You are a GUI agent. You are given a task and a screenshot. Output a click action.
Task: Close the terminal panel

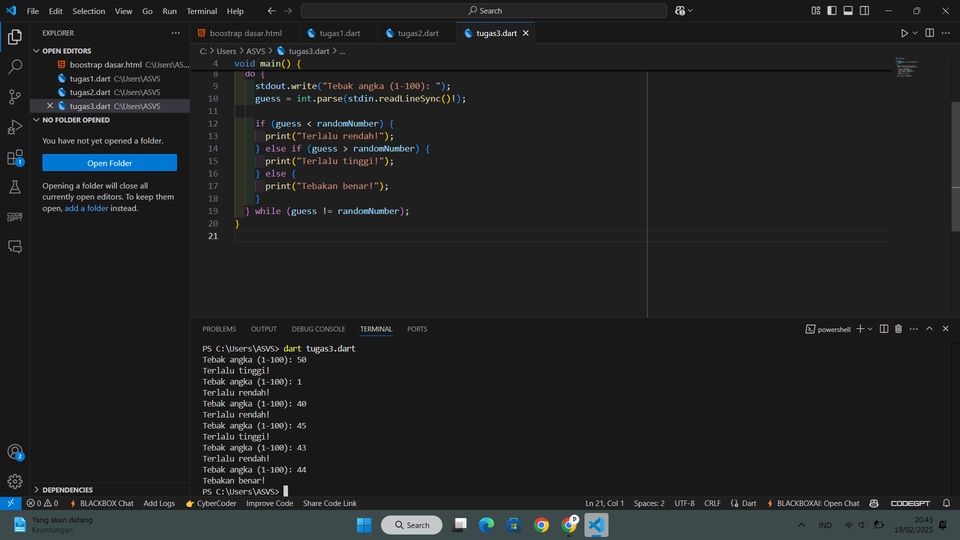pos(945,329)
